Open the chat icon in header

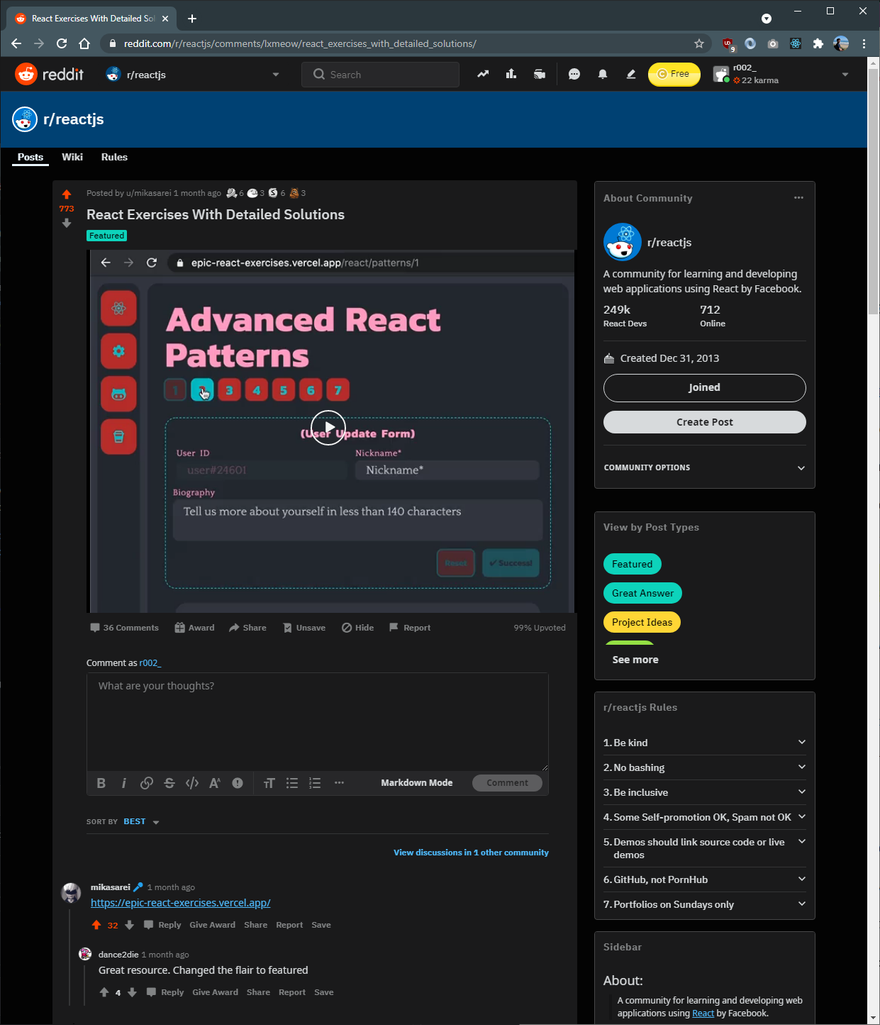[x=574, y=75]
